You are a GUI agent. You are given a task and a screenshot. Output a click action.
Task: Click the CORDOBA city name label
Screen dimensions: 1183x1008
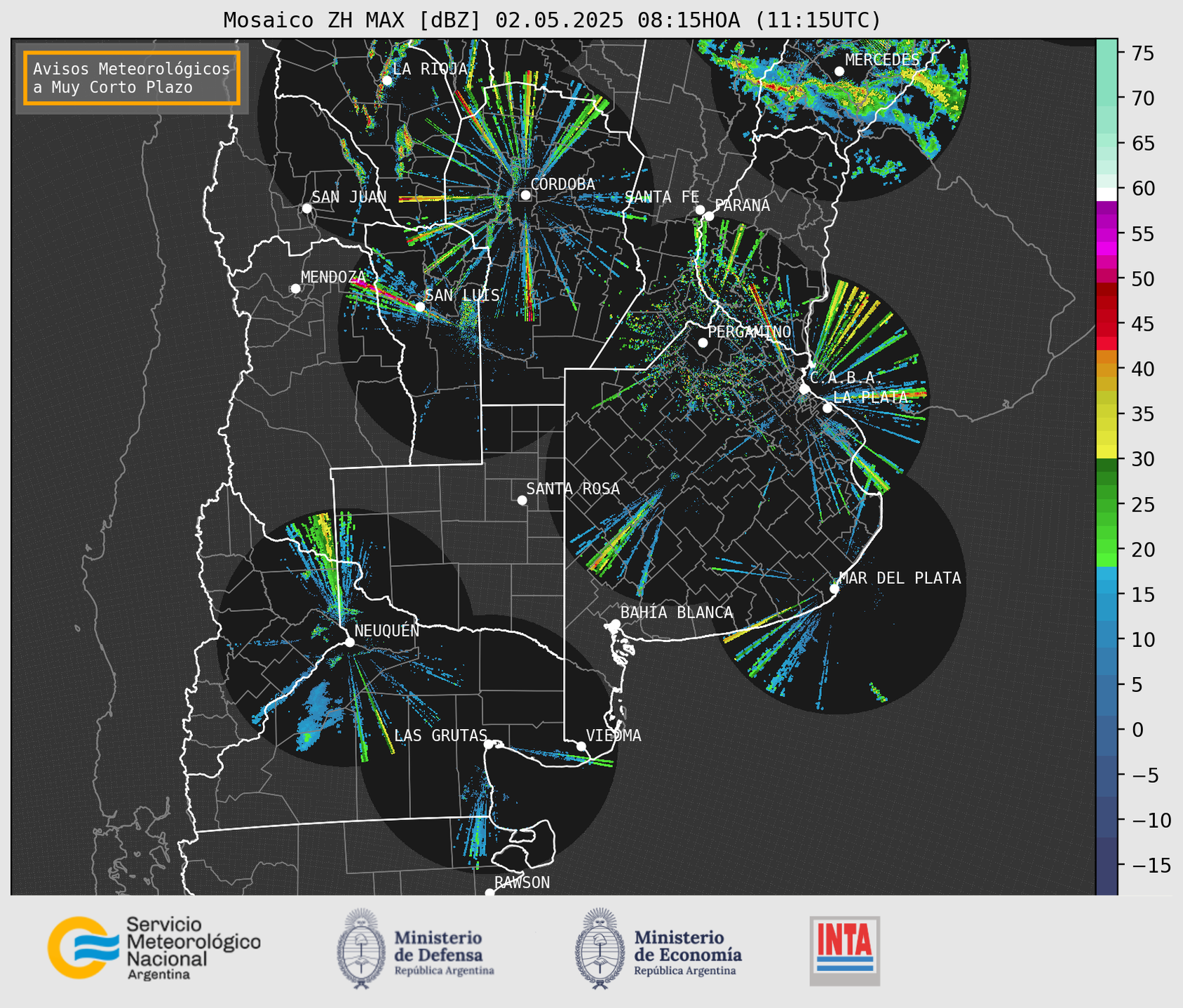[562, 184]
